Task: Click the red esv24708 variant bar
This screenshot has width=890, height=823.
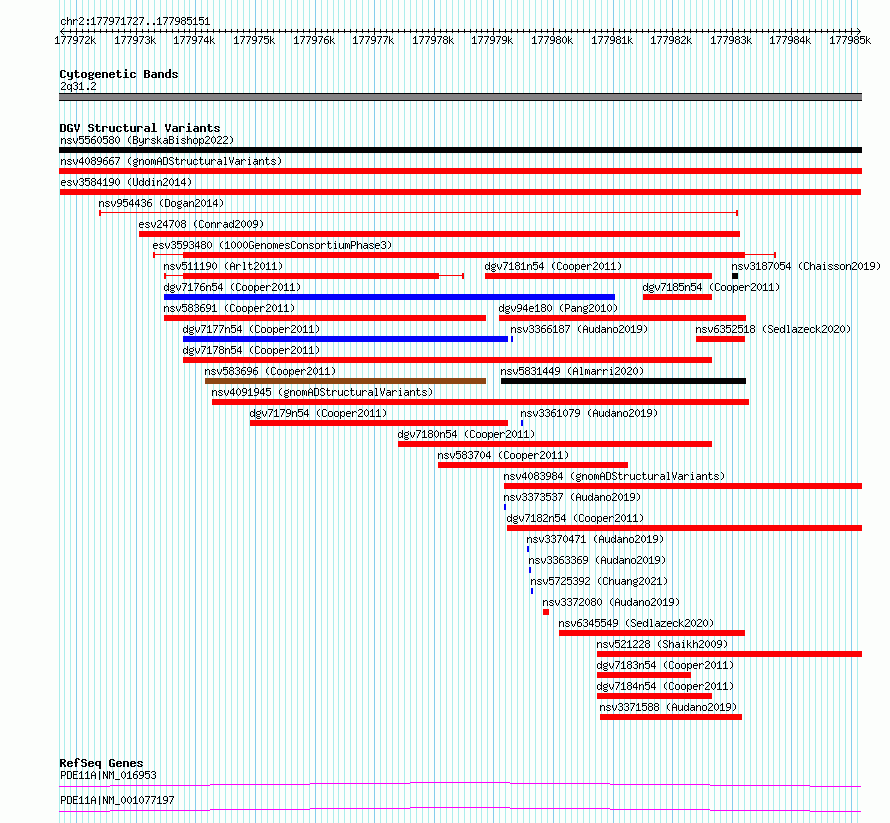Action: [x=439, y=234]
